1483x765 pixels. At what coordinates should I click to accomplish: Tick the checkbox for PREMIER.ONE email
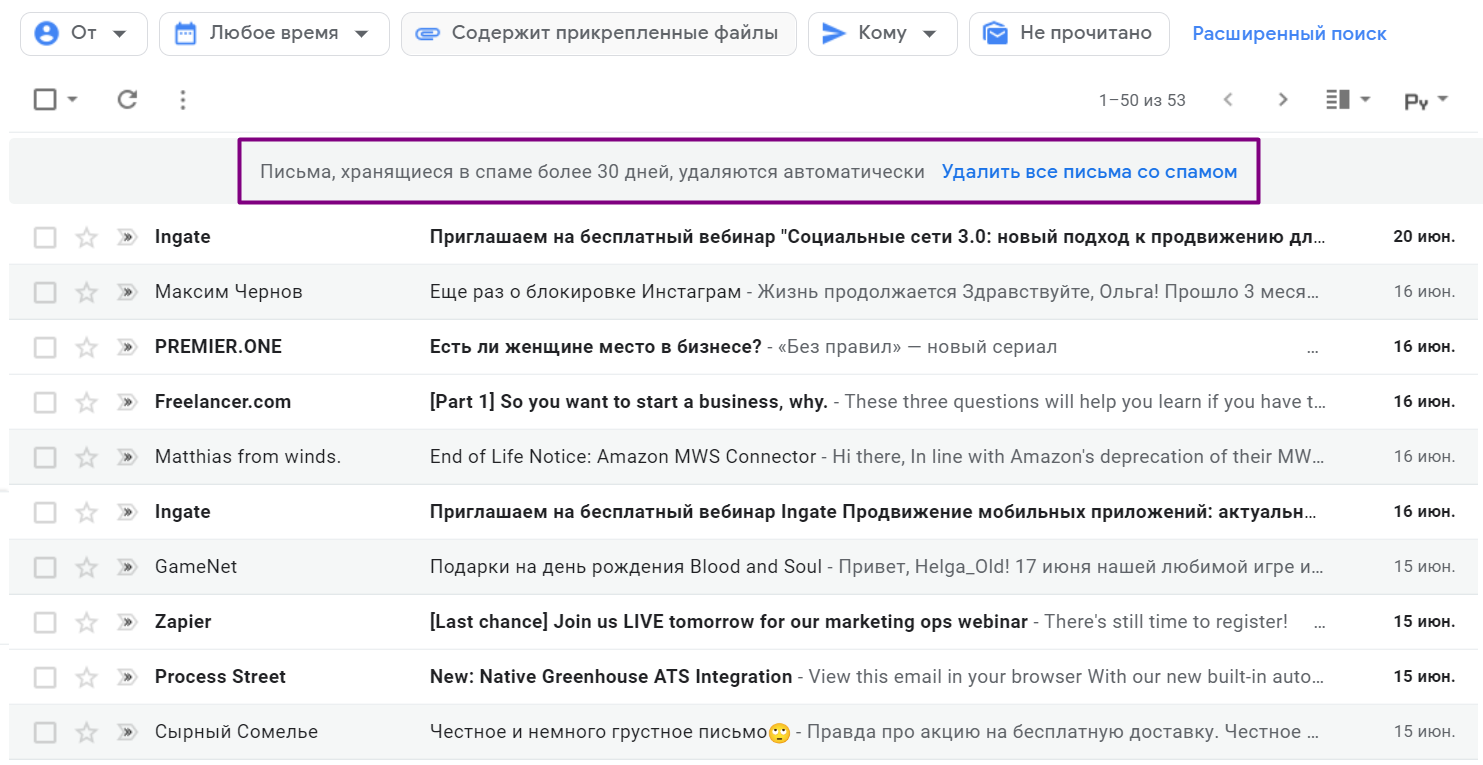click(45, 347)
